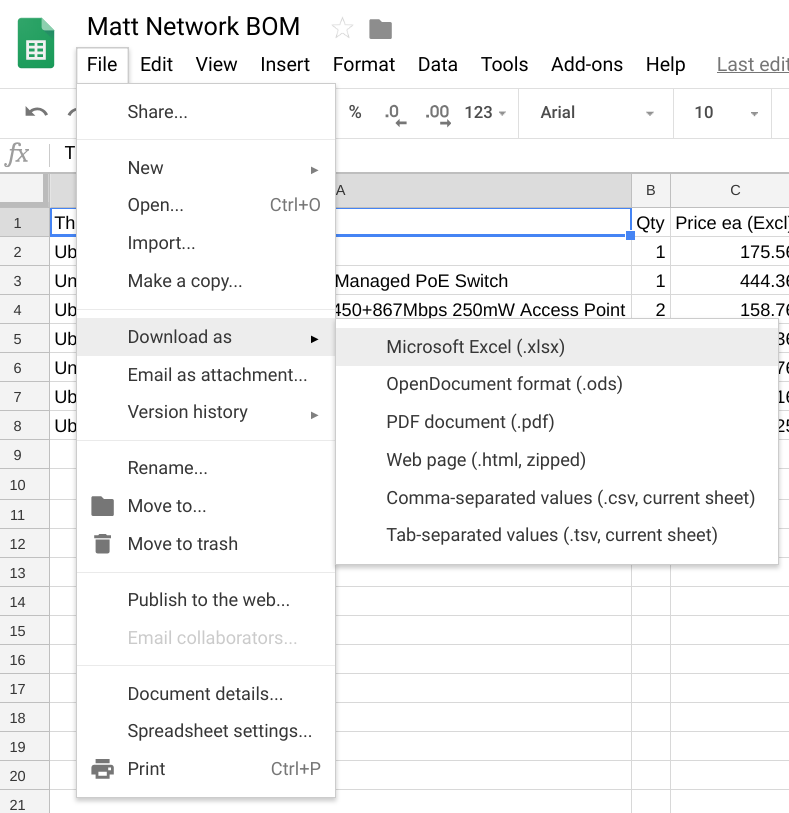
Task: Click Make a copy... in File menu
Action: [x=185, y=281]
